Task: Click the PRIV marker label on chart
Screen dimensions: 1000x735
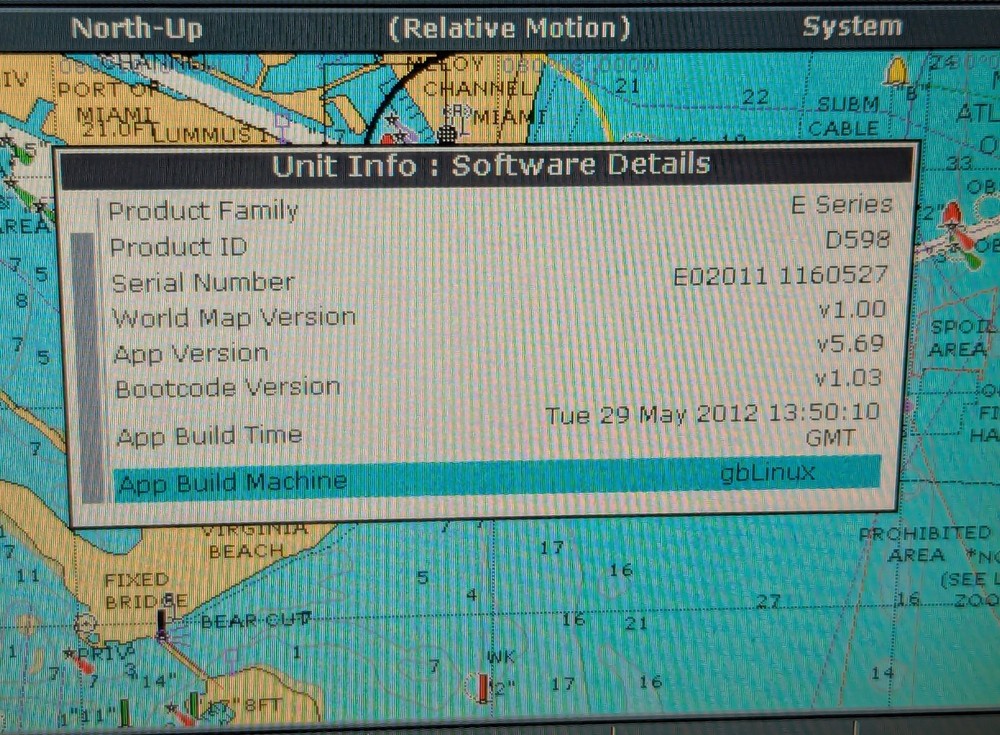Action: tap(107, 654)
